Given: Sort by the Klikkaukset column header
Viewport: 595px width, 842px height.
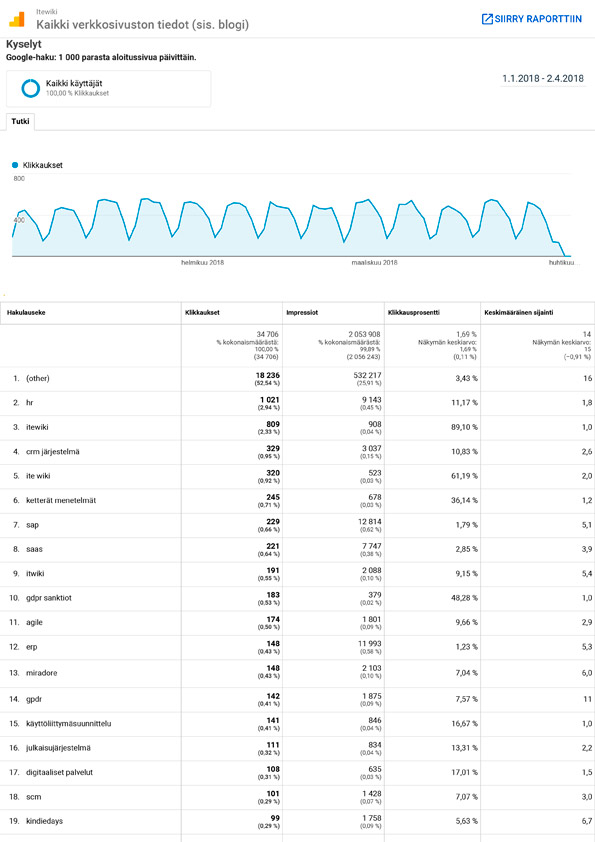Looking at the screenshot, I should click(x=202, y=313).
